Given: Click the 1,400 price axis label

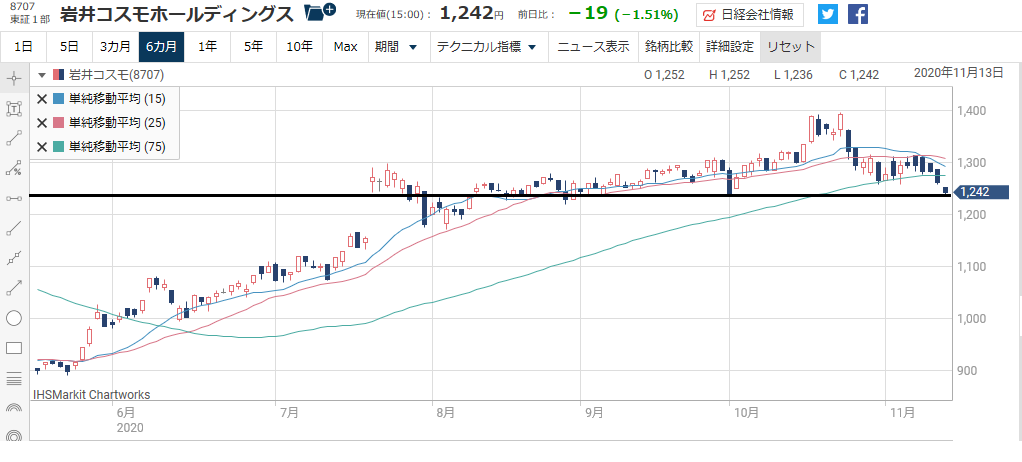Looking at the screenshot, I should pyautogui.click(x=971, y=111).
